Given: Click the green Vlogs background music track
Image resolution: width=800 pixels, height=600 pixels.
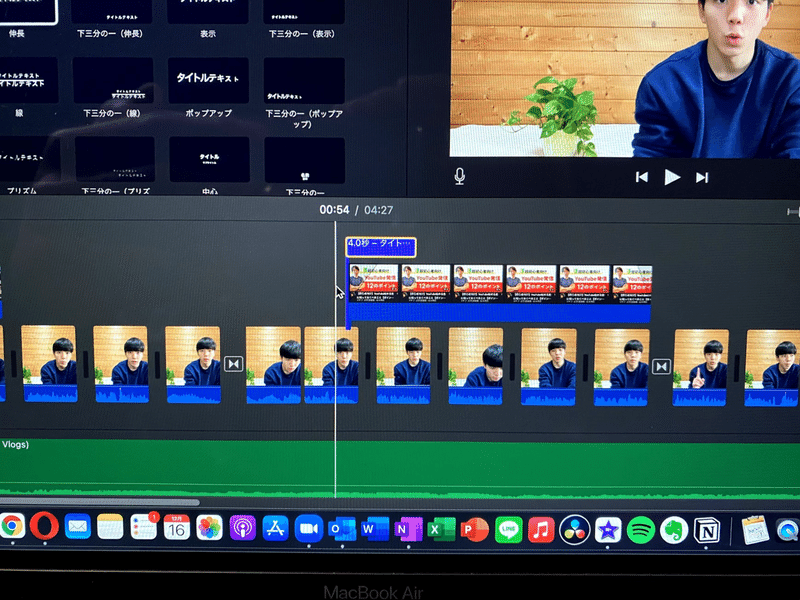Looking at the screenshot, I should tap(400, 468).
